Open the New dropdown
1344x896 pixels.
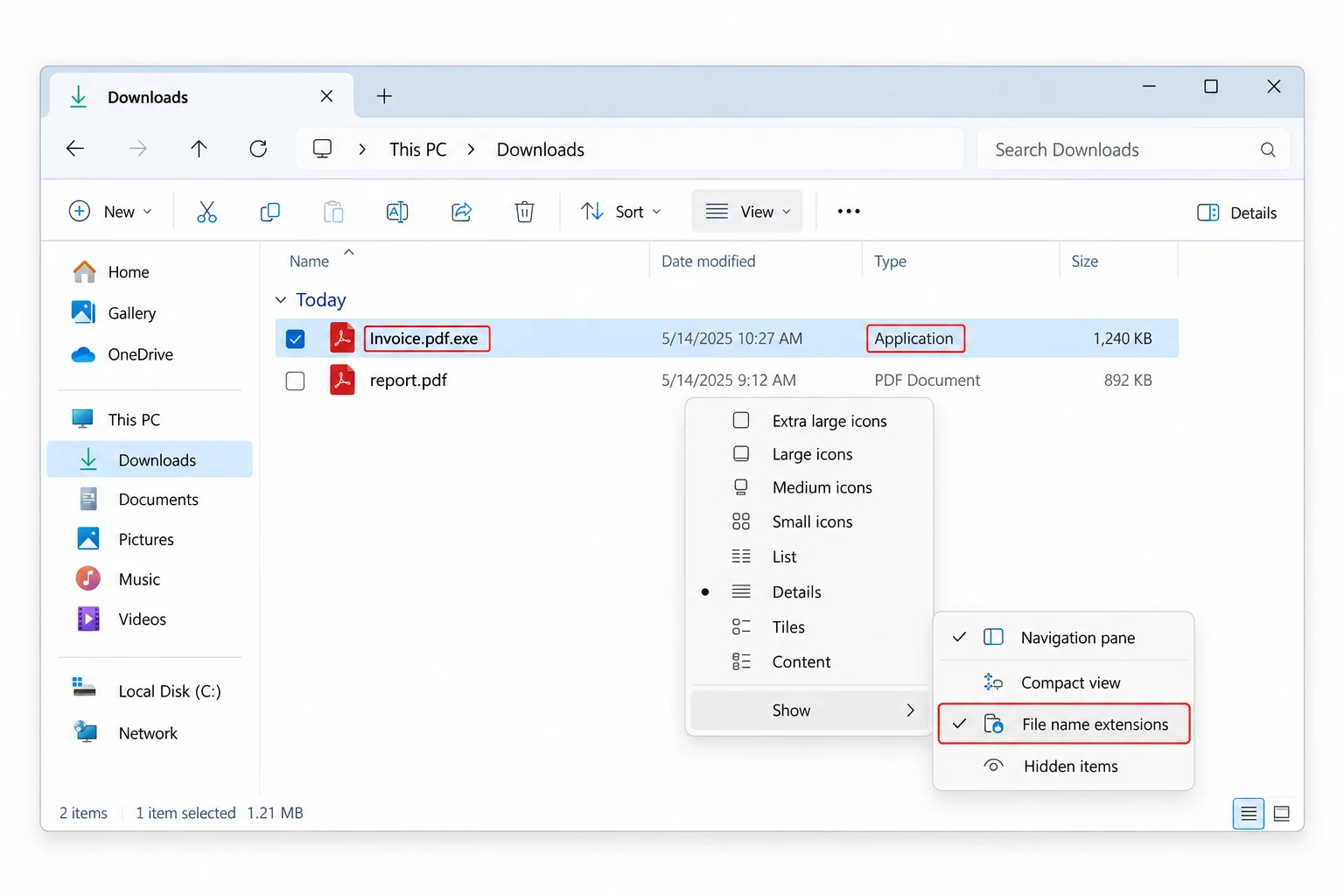click(x=111, y=212)
